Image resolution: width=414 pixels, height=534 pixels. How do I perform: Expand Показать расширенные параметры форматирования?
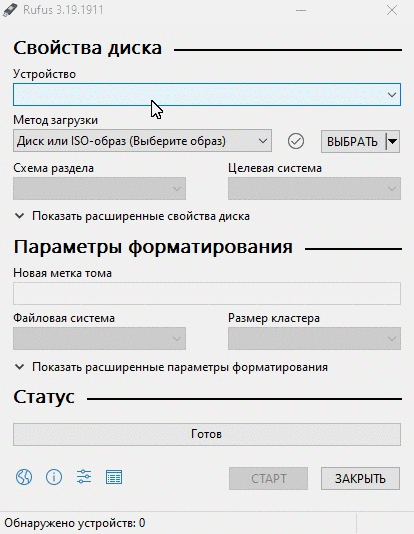pos(172,367)
